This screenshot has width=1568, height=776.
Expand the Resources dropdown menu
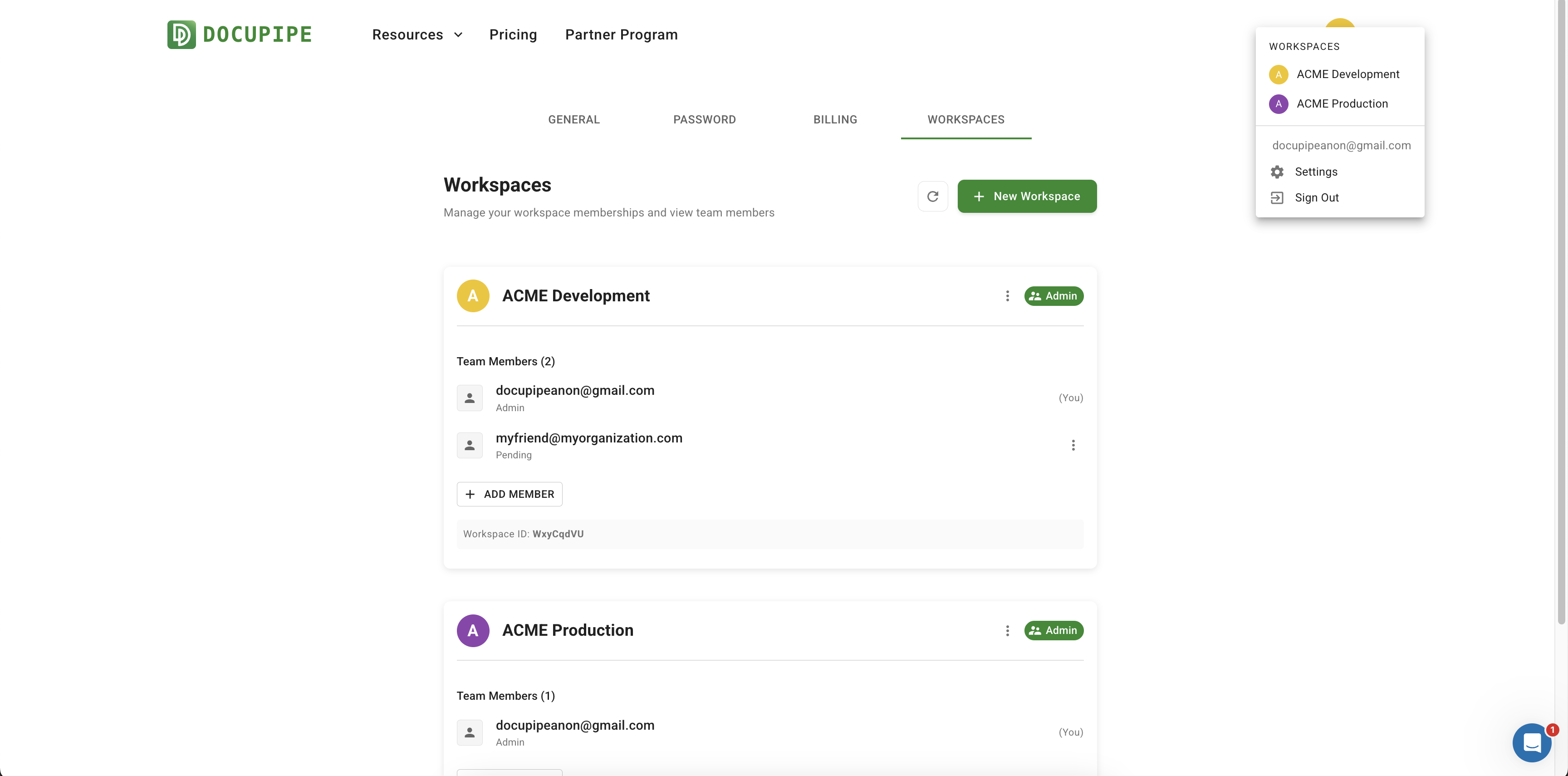(417, 34)
